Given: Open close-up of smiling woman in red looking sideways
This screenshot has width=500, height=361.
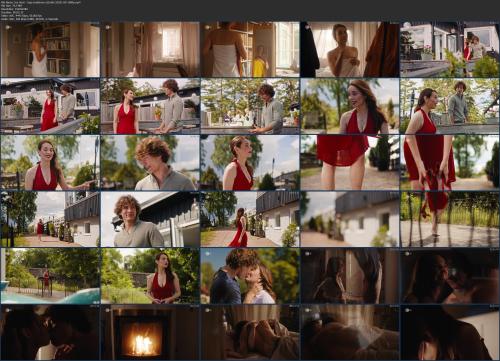Looking at the screenshot, I should click(350, 106).
